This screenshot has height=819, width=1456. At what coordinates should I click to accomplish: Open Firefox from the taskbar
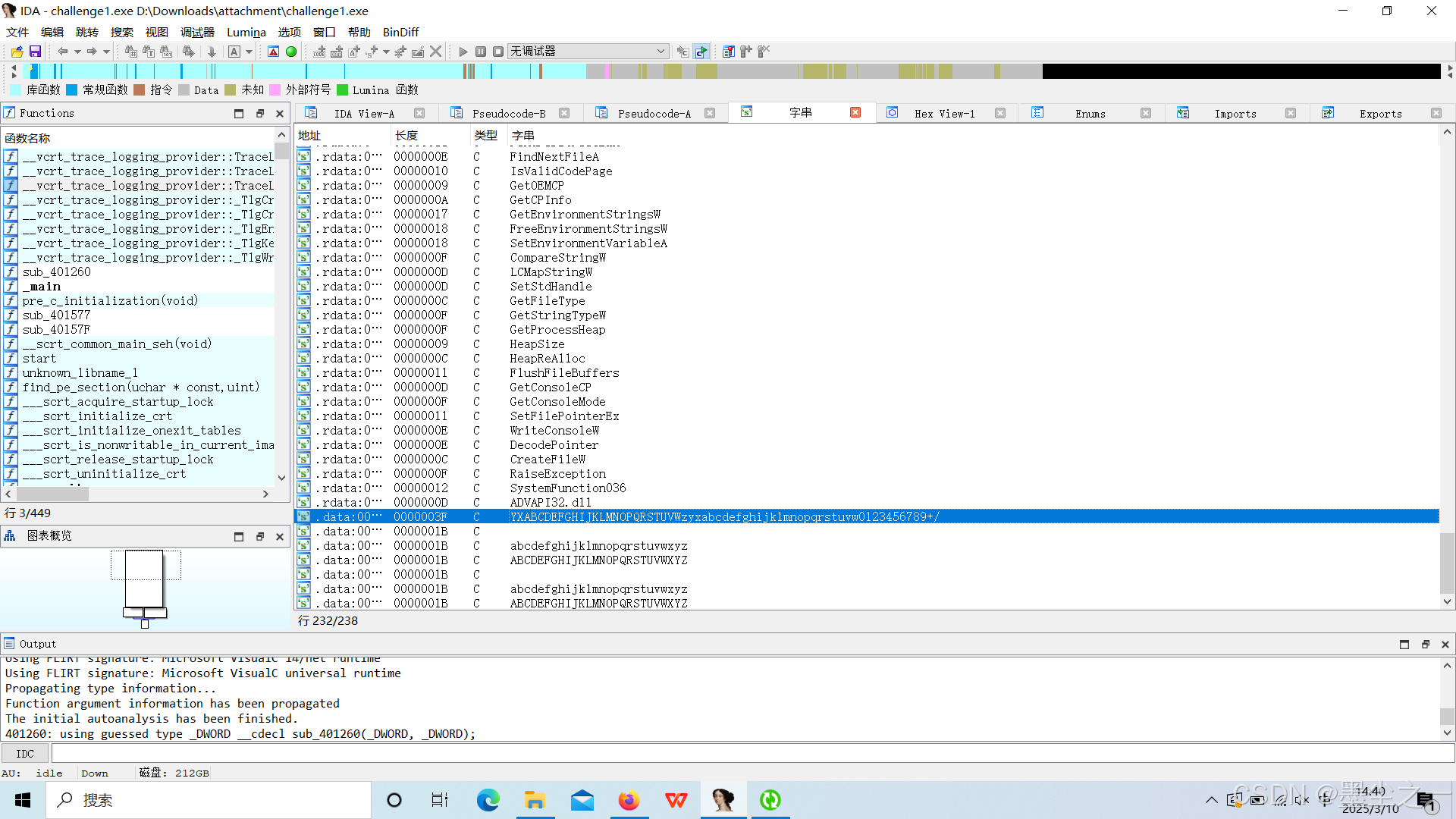pos(629,800)
